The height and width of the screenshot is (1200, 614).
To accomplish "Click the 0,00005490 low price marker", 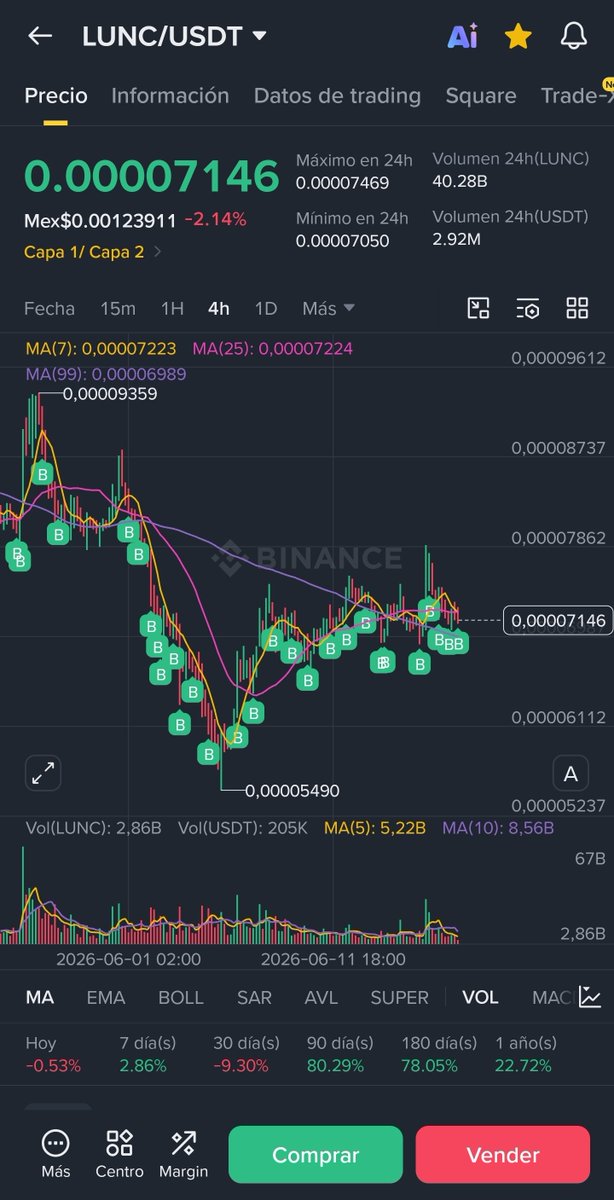I will tap(292, 791).
